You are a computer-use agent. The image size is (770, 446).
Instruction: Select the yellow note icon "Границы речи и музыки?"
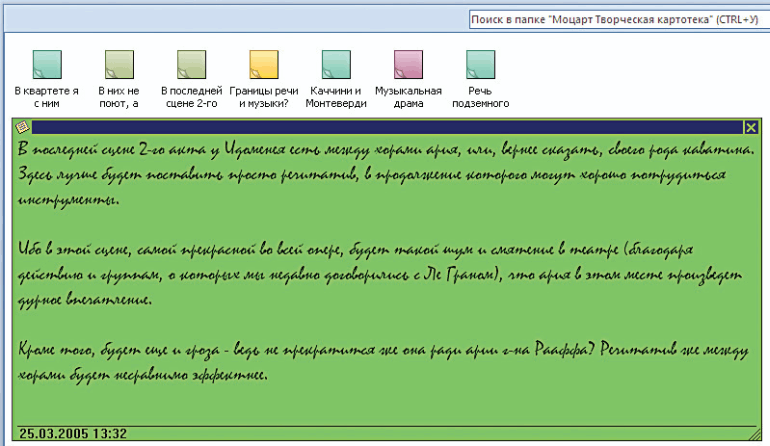click(264, 64)
